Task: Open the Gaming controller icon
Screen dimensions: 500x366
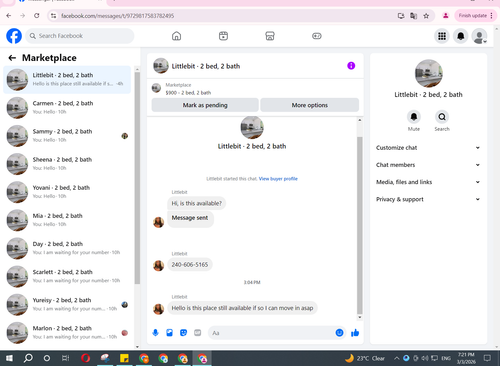Action: click(x=317, y=36)
